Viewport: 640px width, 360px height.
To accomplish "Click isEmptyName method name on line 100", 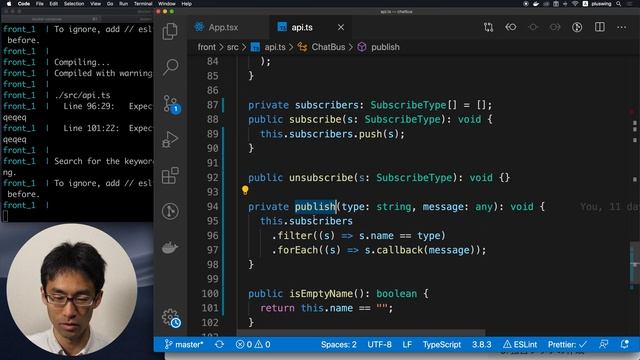I will (x=321, y=293).
